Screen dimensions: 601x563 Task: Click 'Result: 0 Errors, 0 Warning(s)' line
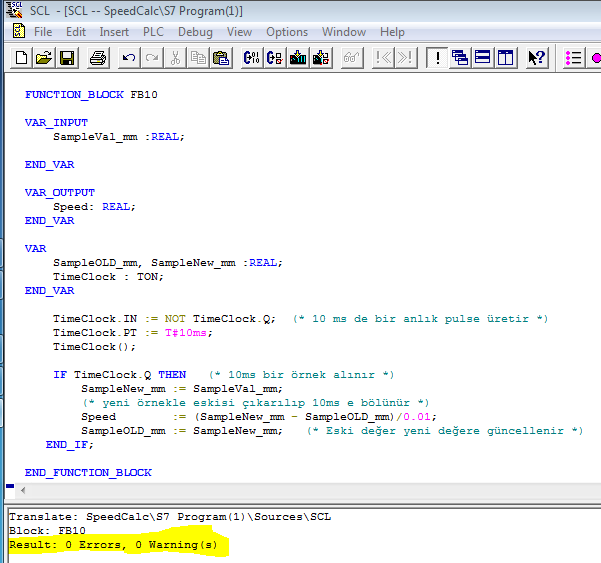[113, 545]
